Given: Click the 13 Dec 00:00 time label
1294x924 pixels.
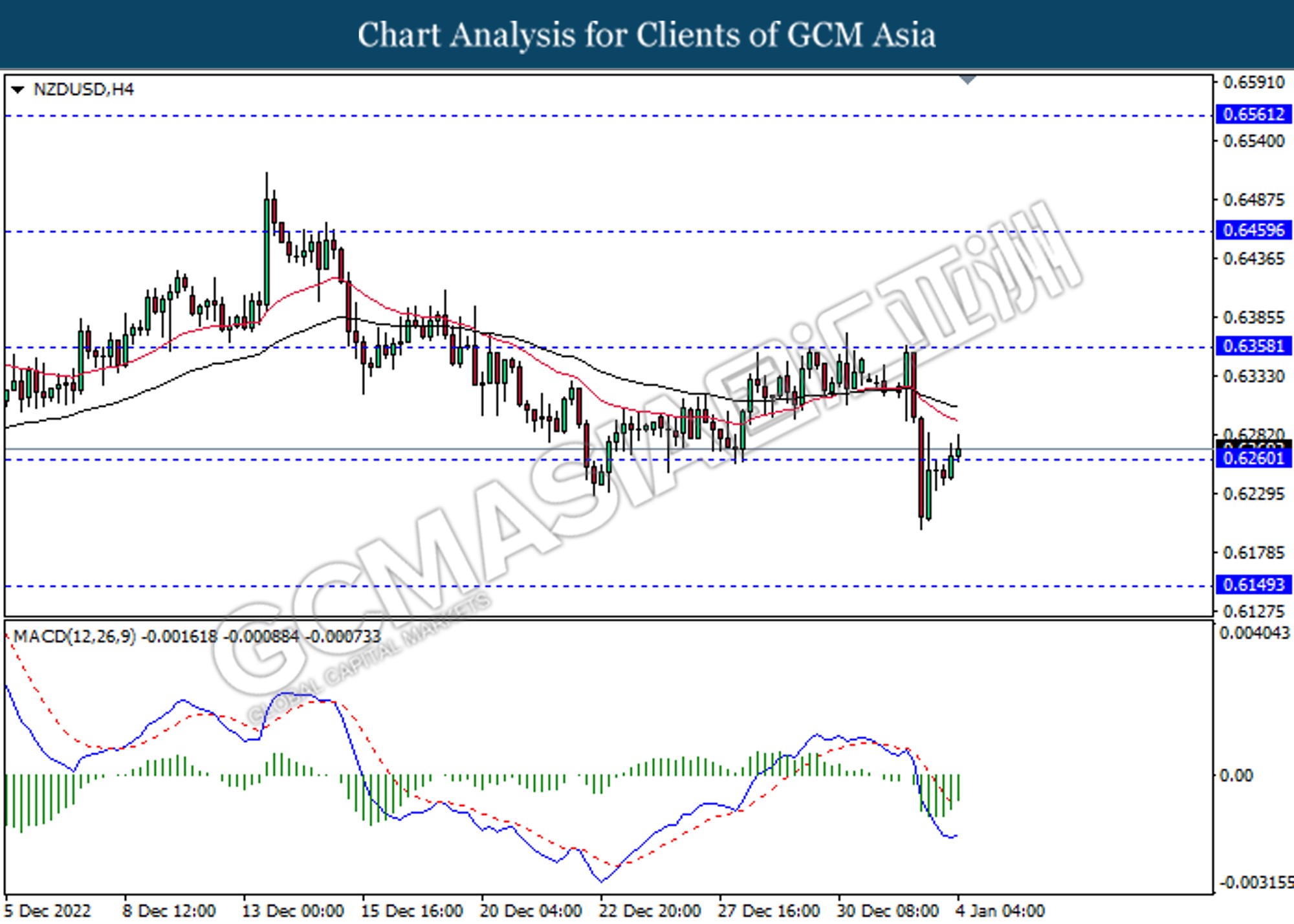Looking at the screenshot, I should (x=293, y=911).
